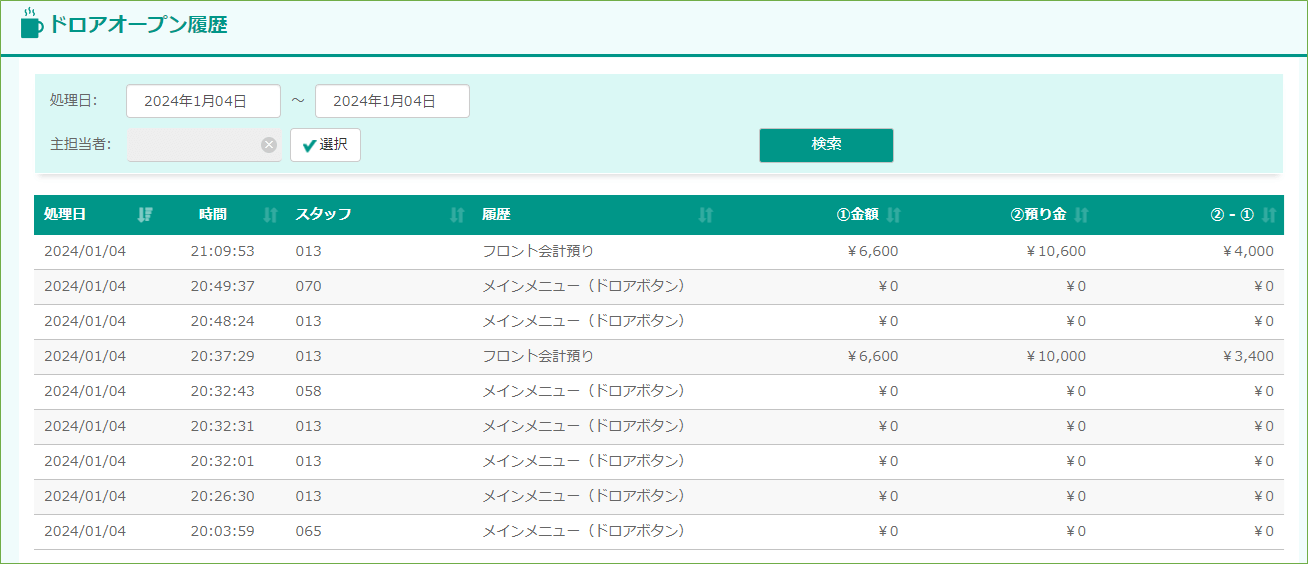The width and height of the screenshot is (1308, 564).
Task: Sort by 履歴 column sort icon
Action: point(705,214)
